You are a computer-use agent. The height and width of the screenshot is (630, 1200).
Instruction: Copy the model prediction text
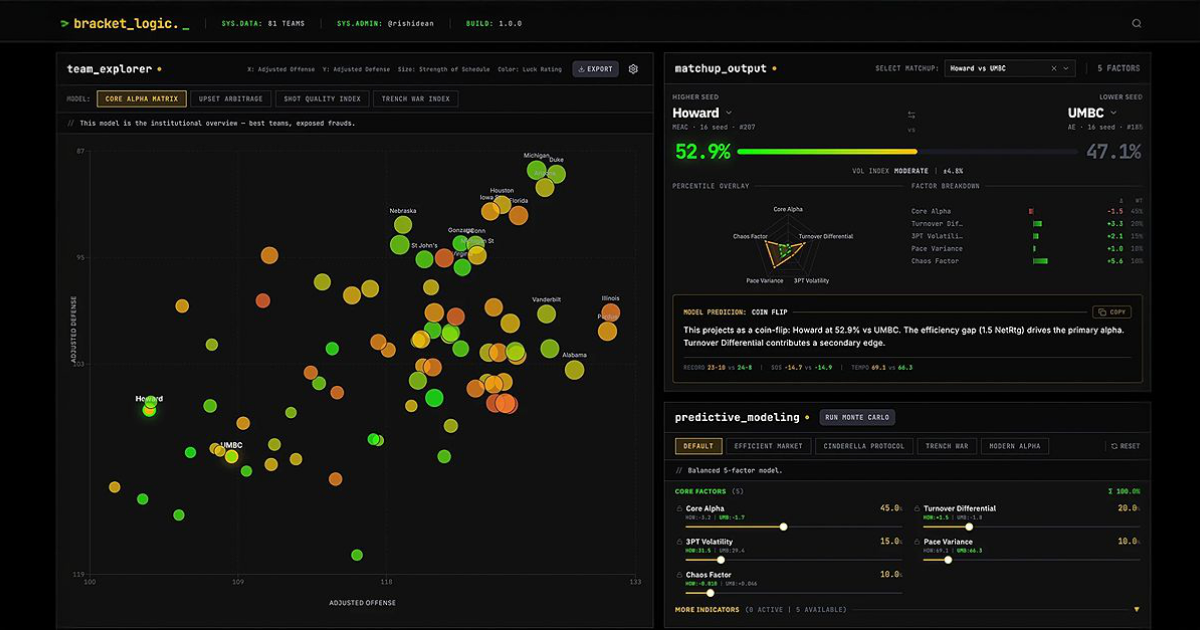click(1114, 311)
